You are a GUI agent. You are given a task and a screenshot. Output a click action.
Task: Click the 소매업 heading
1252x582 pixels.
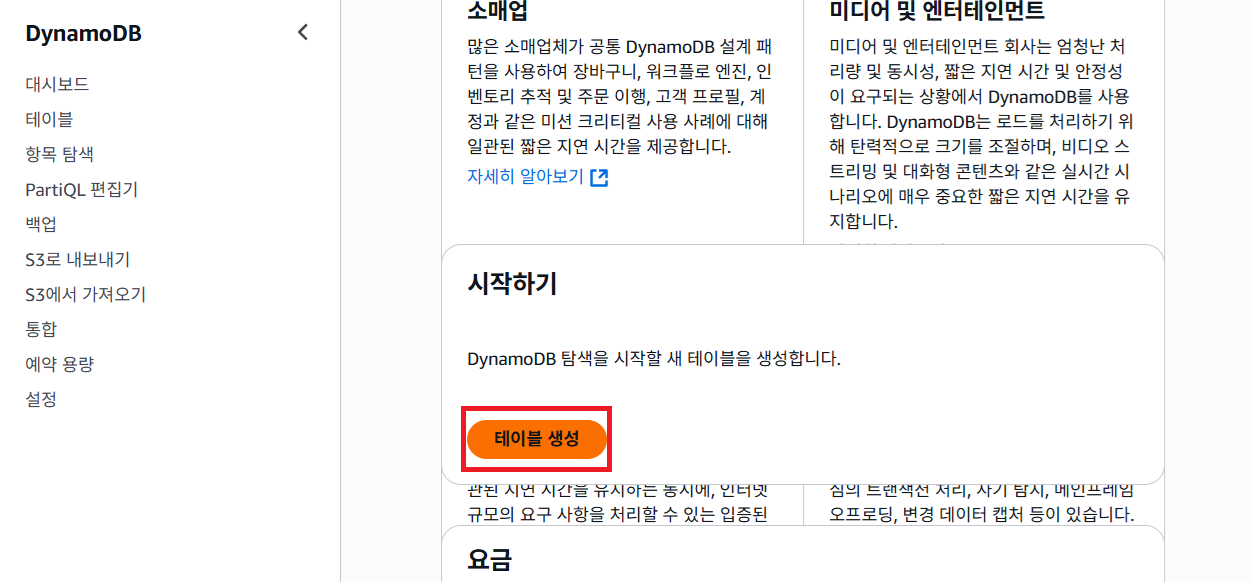(498, 11)
